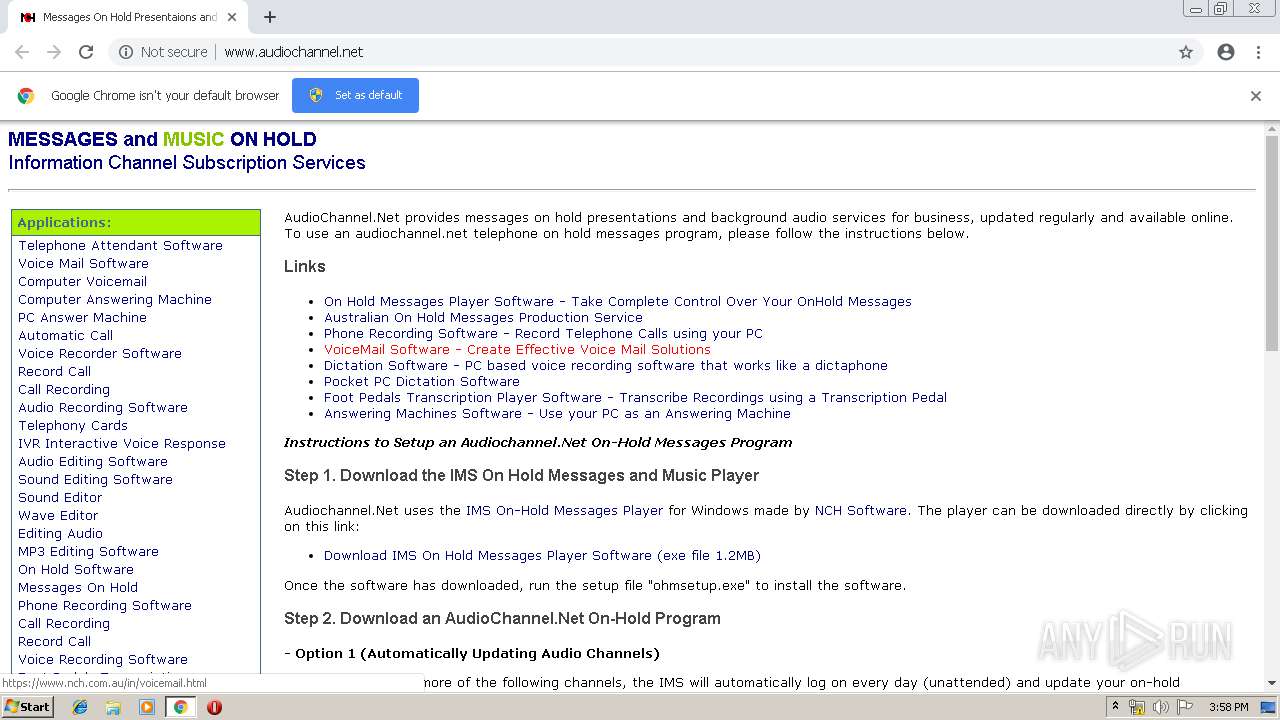Open MP3 Editing Software link

pyautogui.click(x=88, y=551)
